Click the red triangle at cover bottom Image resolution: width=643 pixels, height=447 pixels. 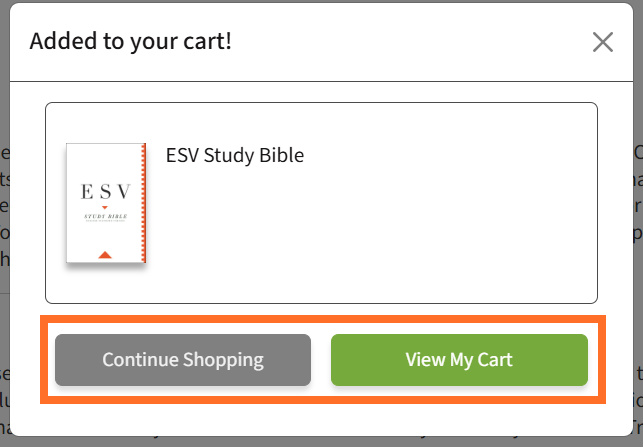click(x=105, y=256)
